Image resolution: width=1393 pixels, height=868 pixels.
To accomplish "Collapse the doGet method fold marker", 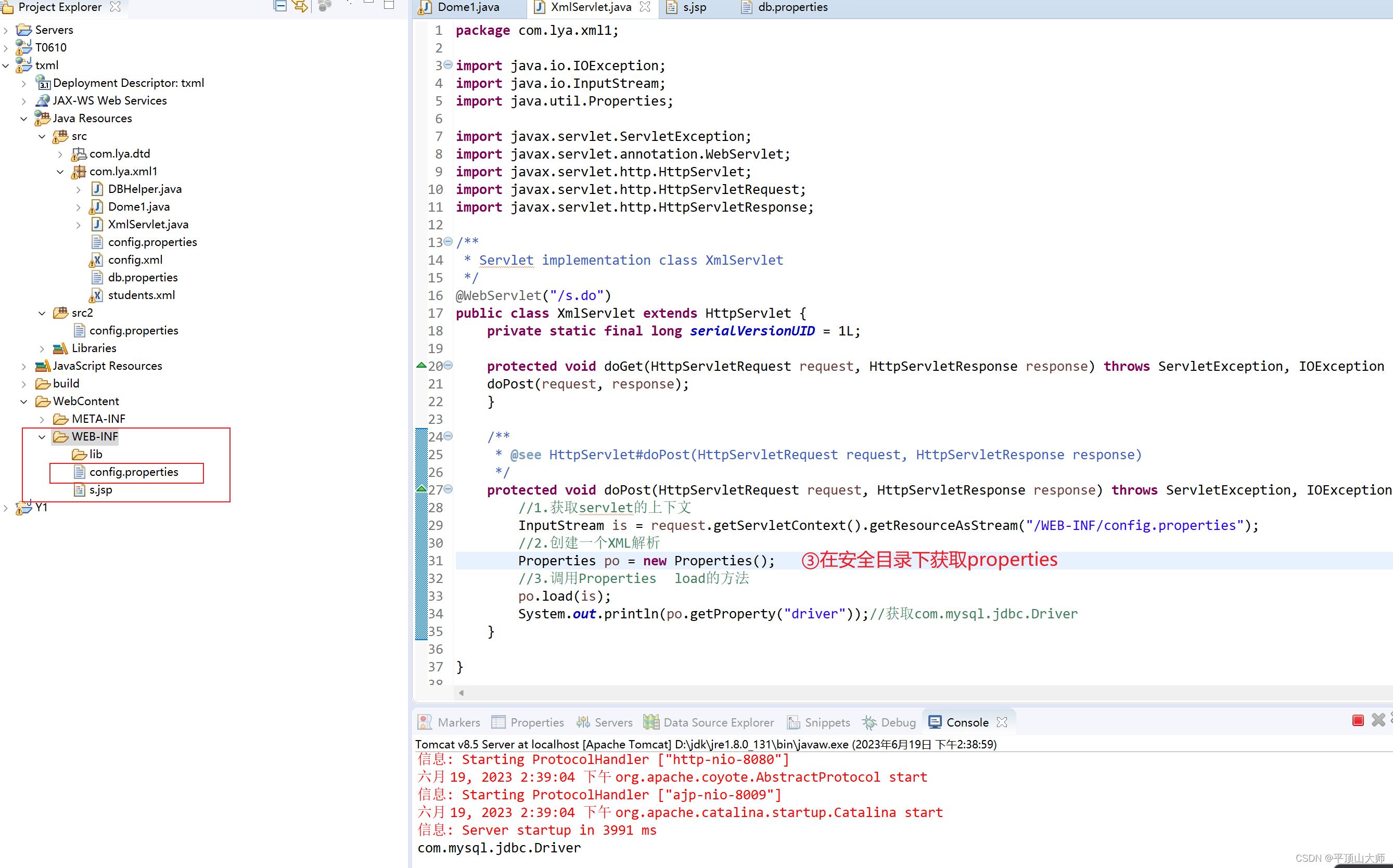I will click(448, 365).
